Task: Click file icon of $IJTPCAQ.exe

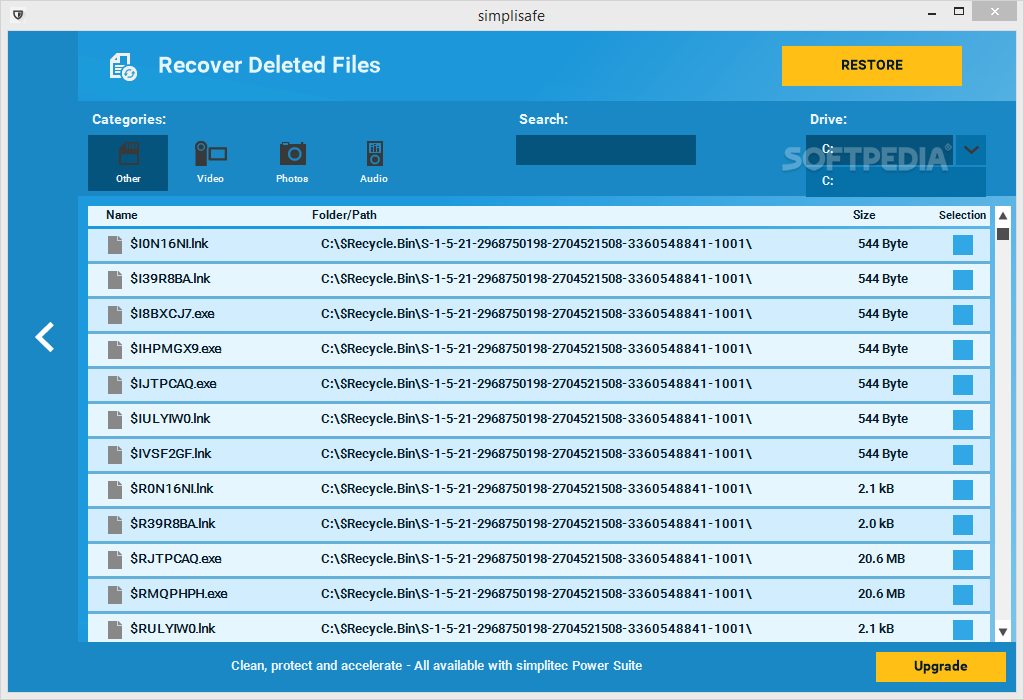Action: click(115, 385)
